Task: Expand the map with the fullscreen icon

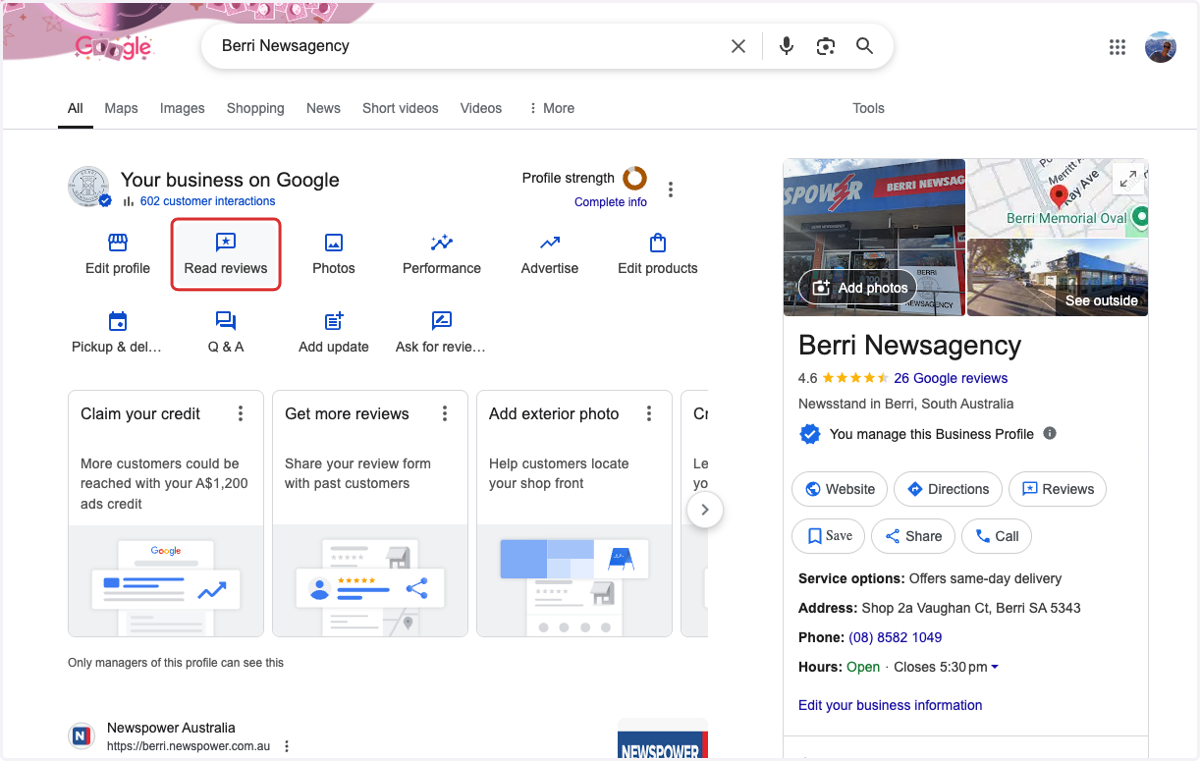Action: pos(1128,179)
